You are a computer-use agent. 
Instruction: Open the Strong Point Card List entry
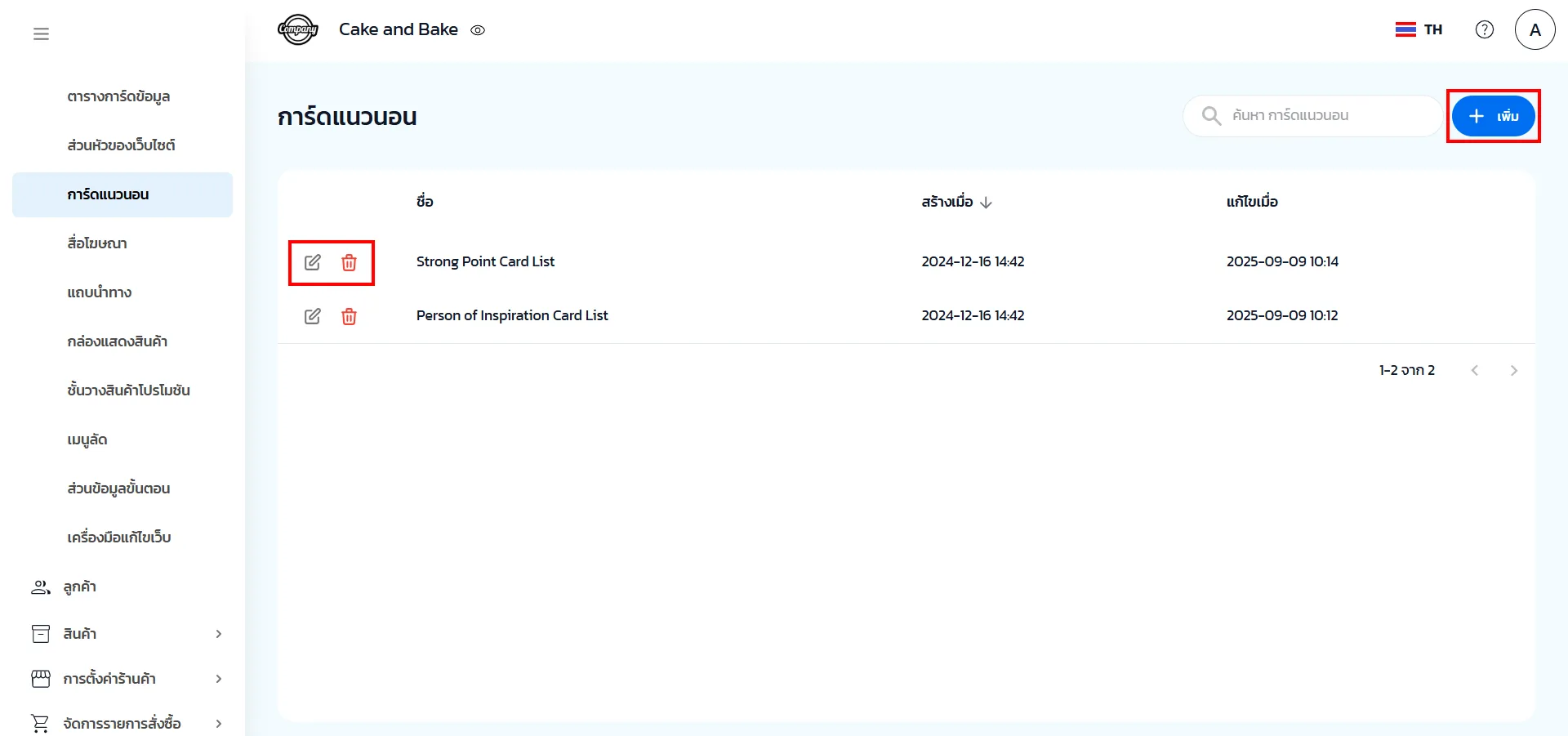point(485,261)
